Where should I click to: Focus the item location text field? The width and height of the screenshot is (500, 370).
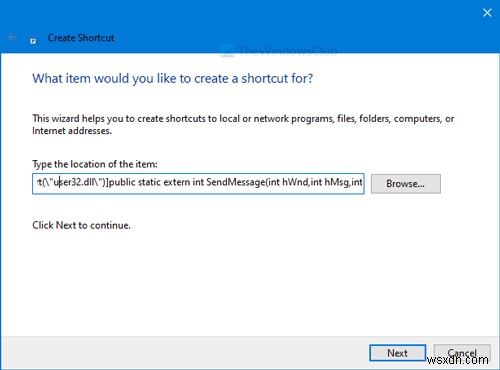[x=198, y=183]
